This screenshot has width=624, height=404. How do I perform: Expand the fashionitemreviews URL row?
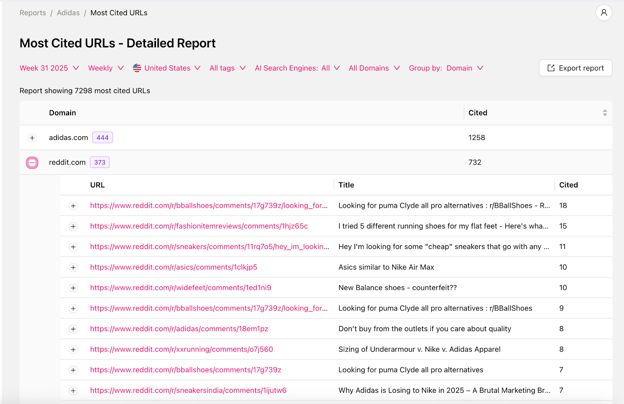[73, 226]
